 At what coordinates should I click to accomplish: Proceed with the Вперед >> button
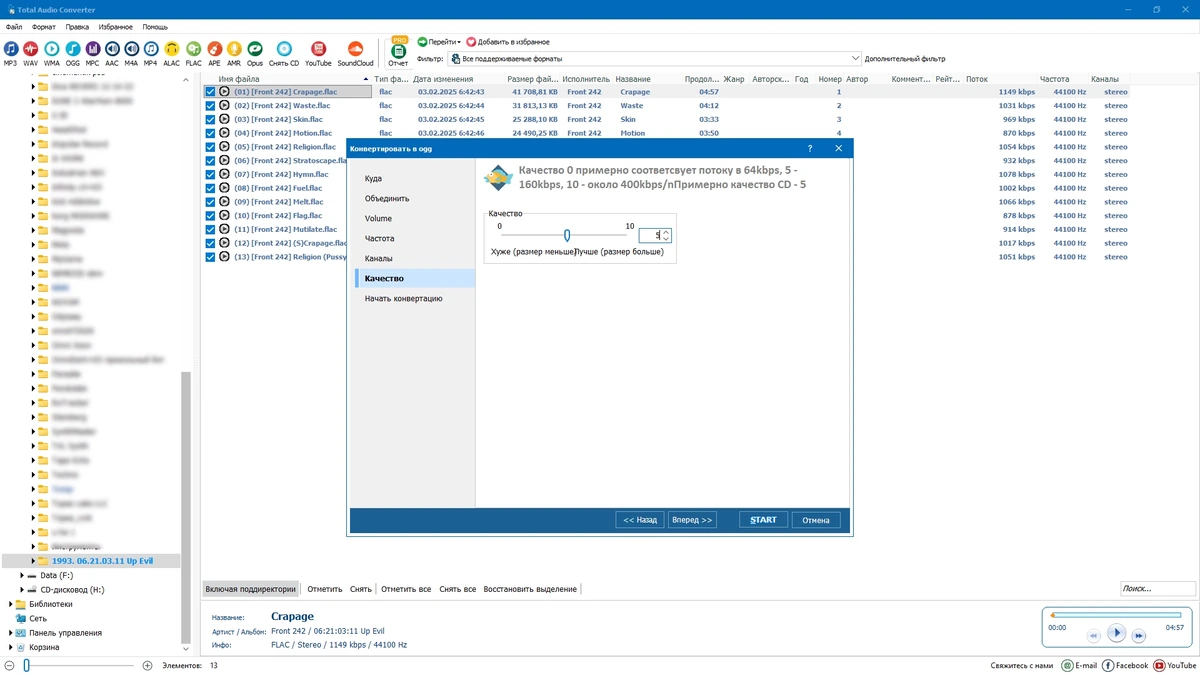pyautogui.click(x=693, y=520)
